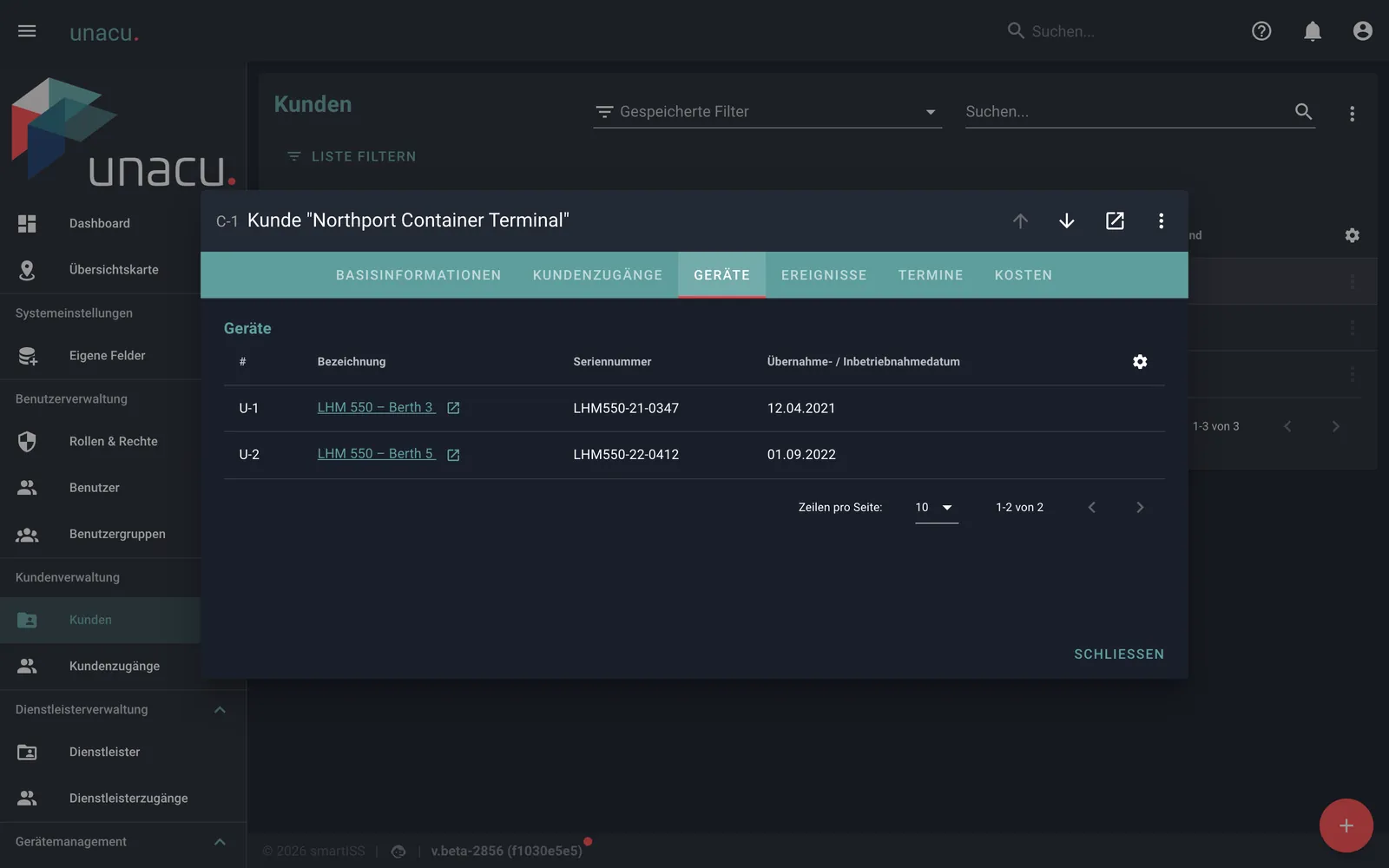Viewport: 1389px width, 868px height.
Task: Open Kundenzugänge in sidebar
Action: pyautogui.click(x=100, y=666)
